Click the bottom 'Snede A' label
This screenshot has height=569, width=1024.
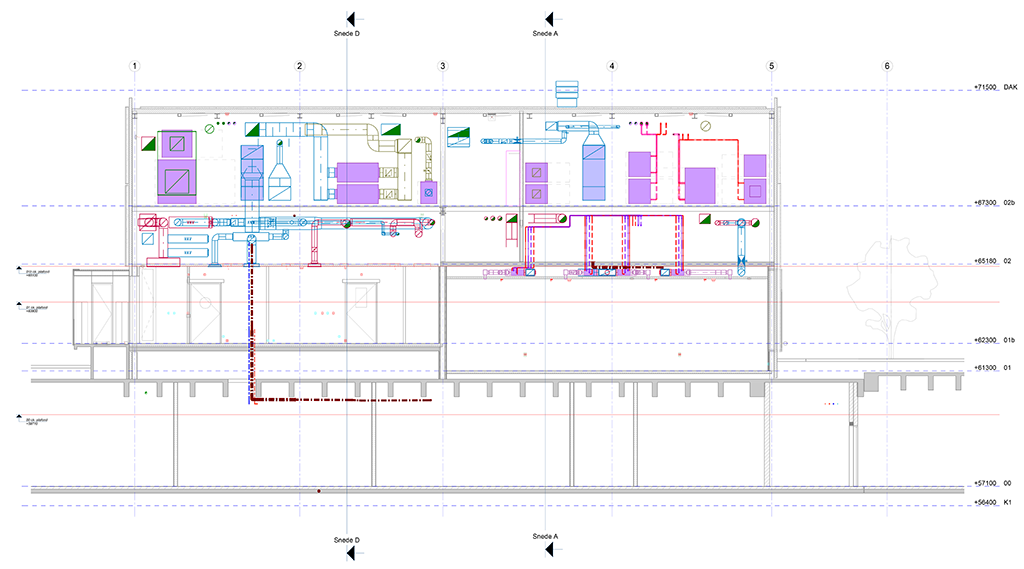[x=545, y=536]
